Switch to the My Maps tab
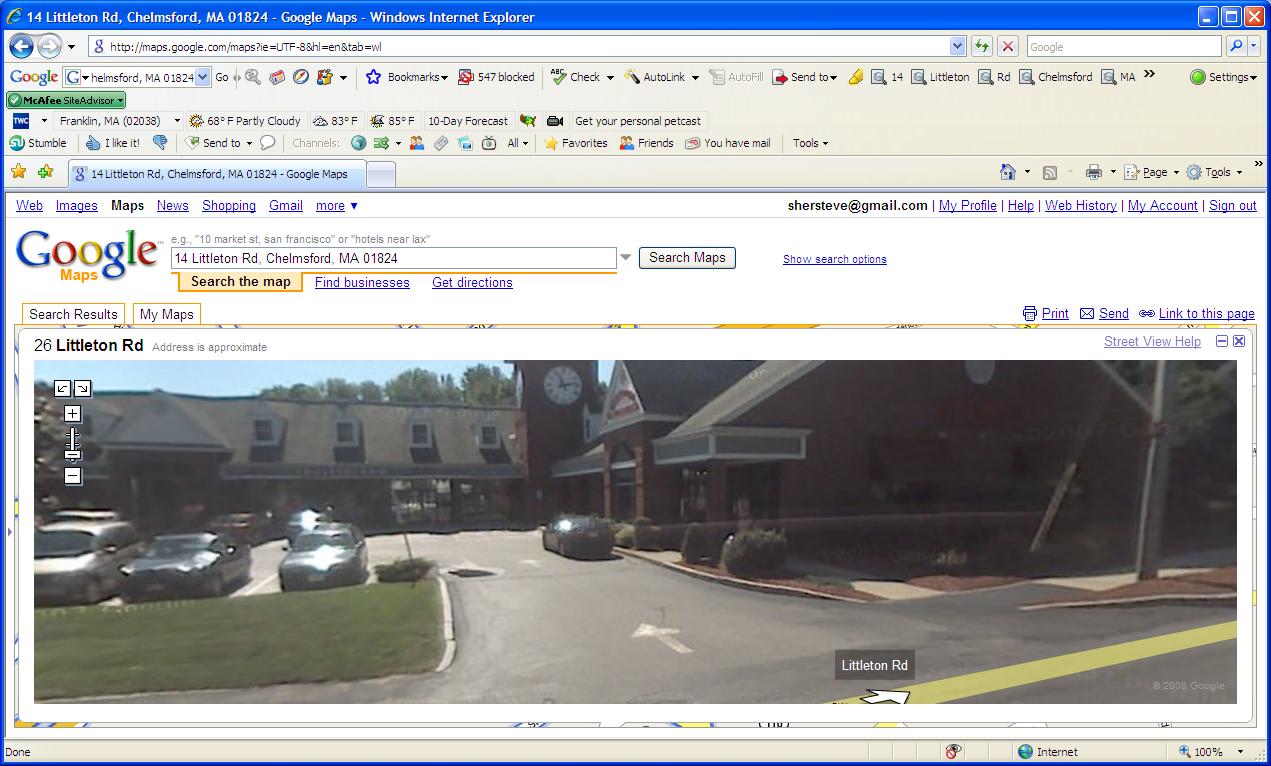The height and width of the screenshot is (766, 1271). click(167, 314)
